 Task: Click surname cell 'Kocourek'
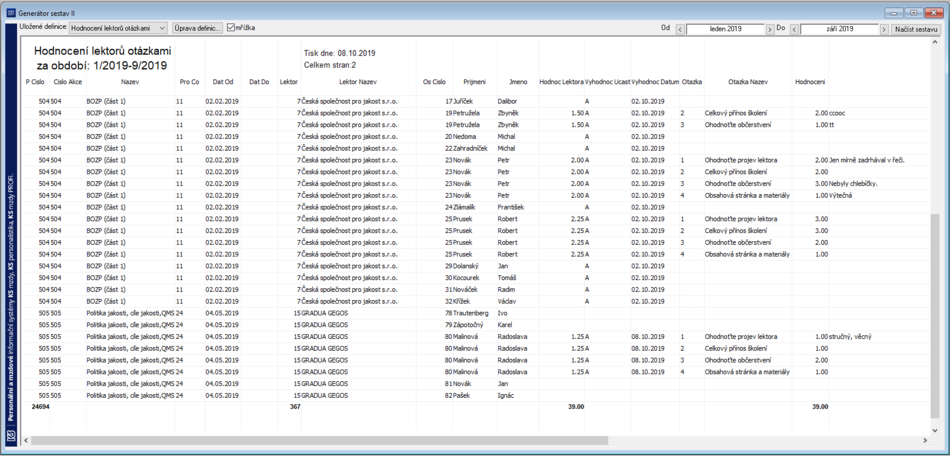(467, 278)
